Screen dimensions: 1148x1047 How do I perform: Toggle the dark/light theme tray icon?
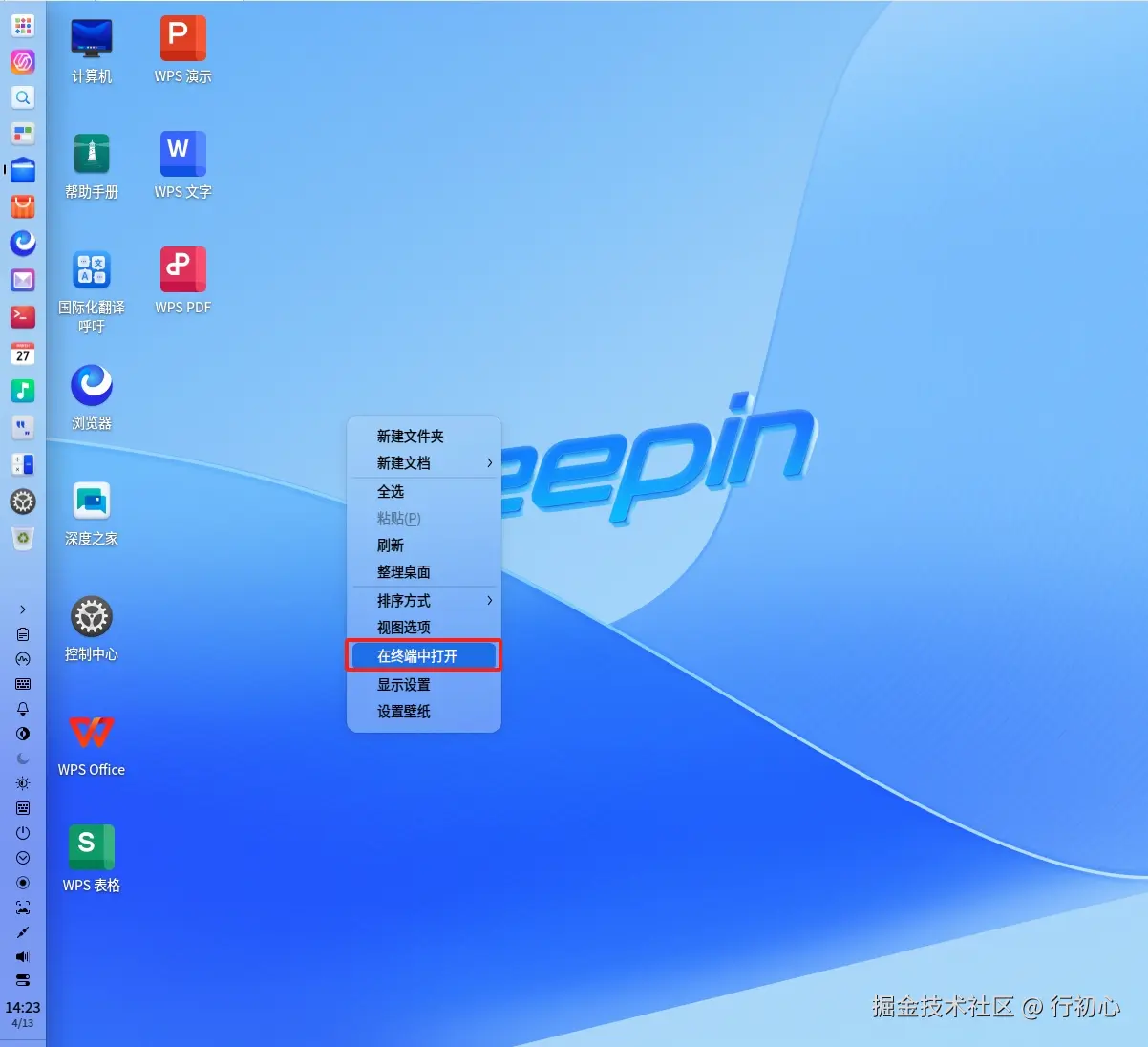23,734
